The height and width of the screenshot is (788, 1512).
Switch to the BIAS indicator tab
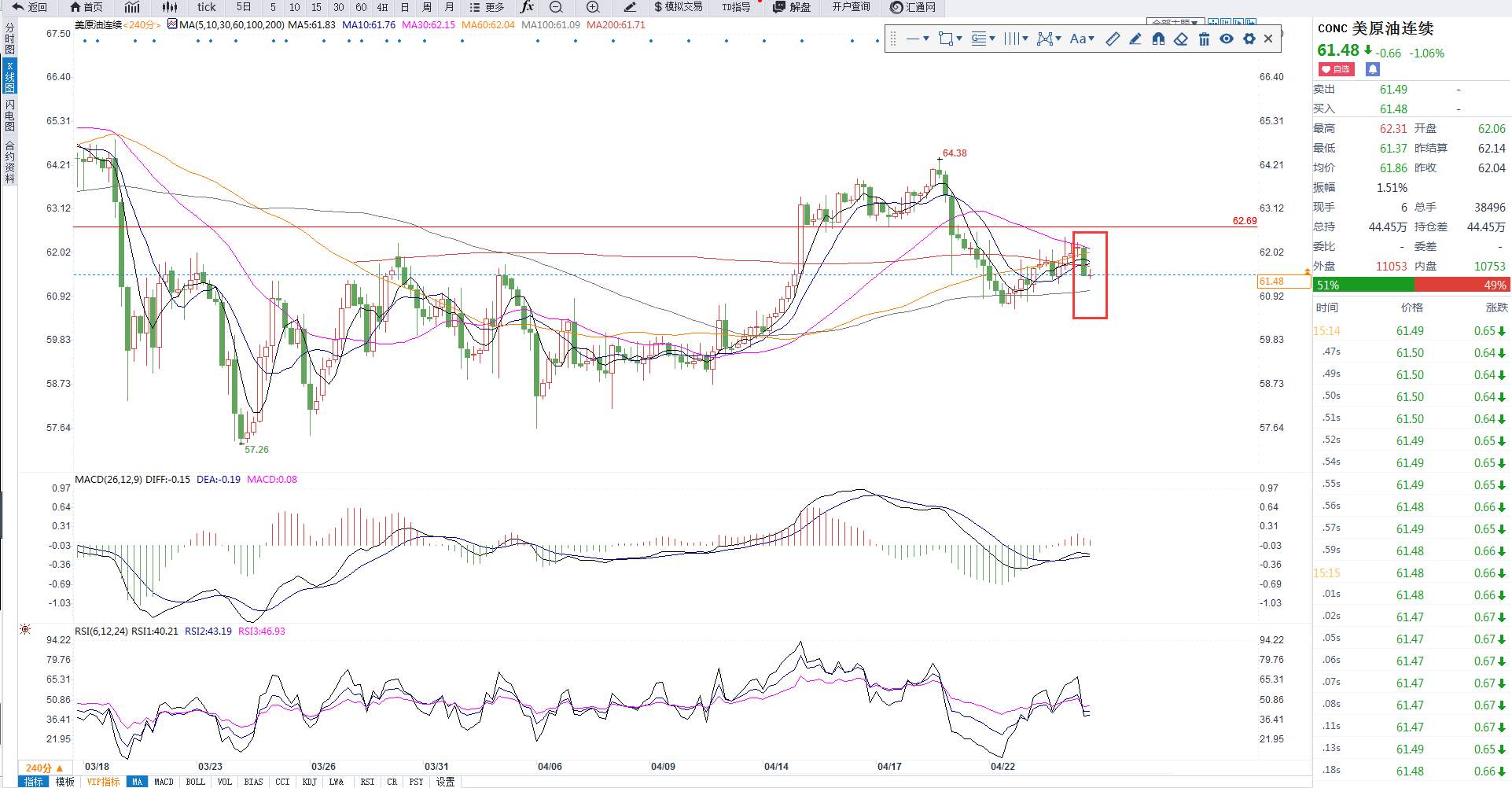(253, 782)
